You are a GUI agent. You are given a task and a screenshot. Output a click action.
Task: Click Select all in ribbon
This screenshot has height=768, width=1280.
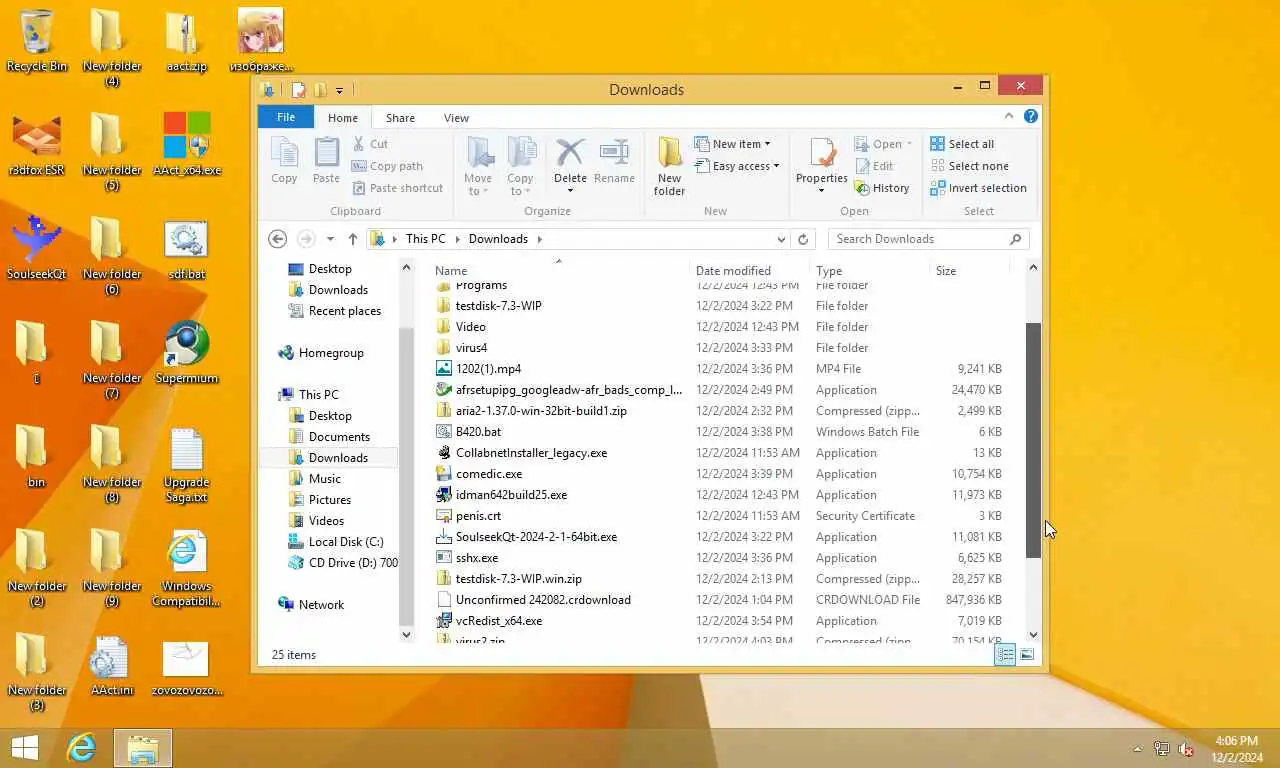click(x=962, y=144)
